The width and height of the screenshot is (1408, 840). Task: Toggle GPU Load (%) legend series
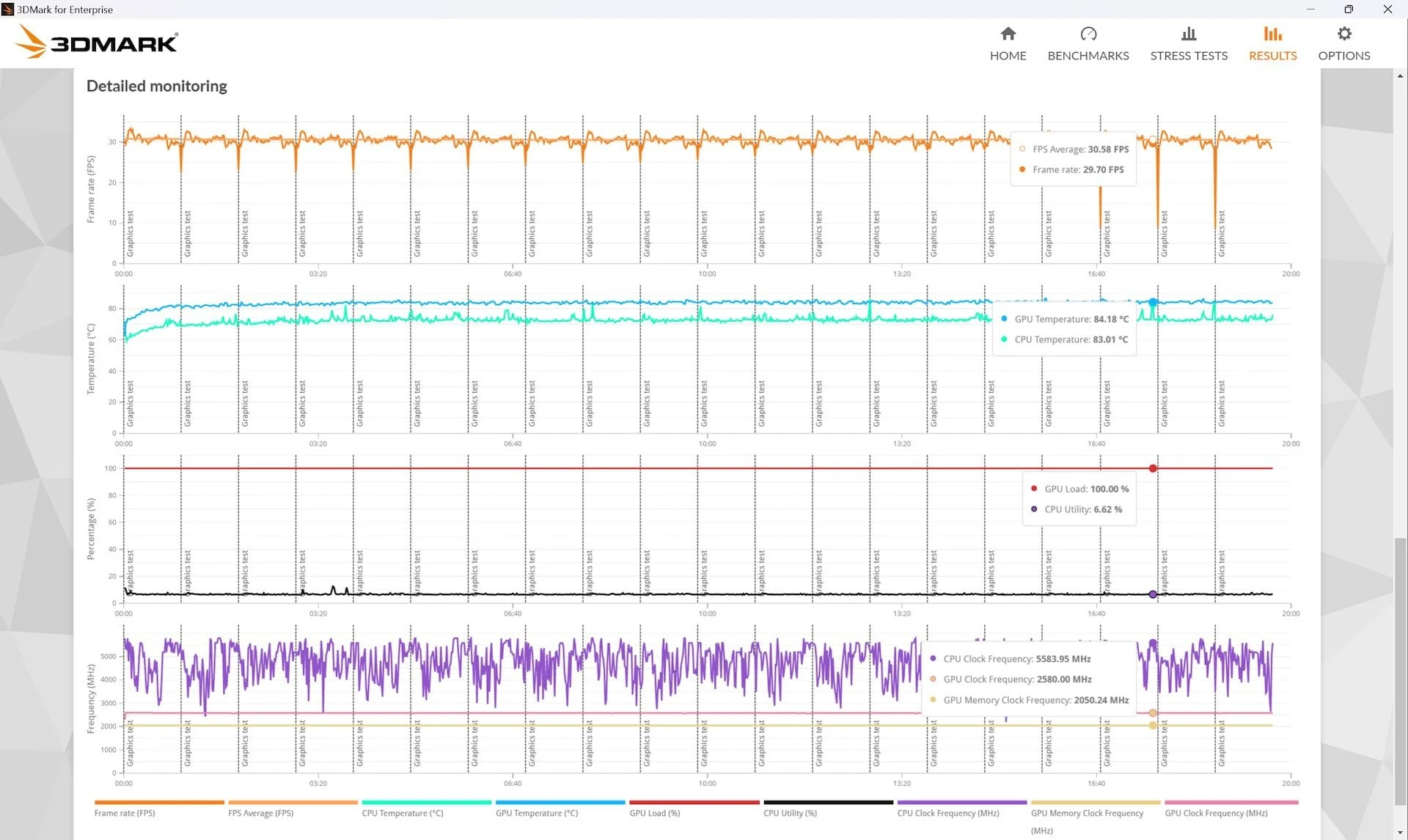pos(655,813)
